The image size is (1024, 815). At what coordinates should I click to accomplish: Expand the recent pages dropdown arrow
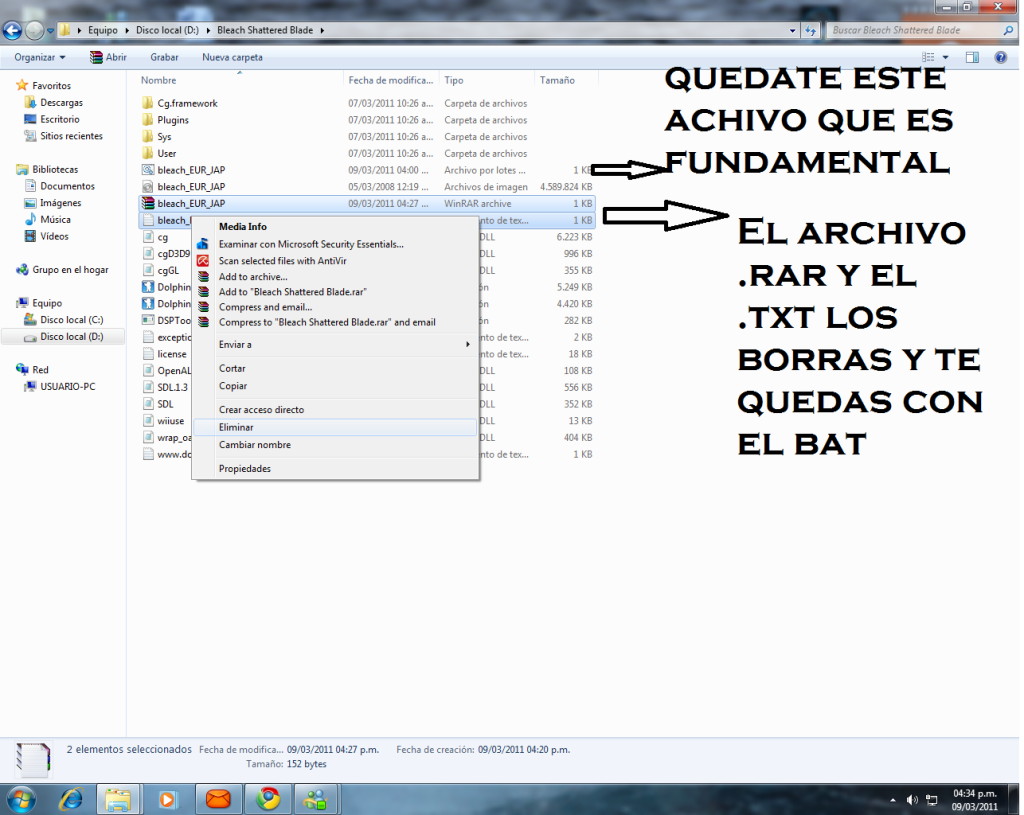tap(50, 30)
